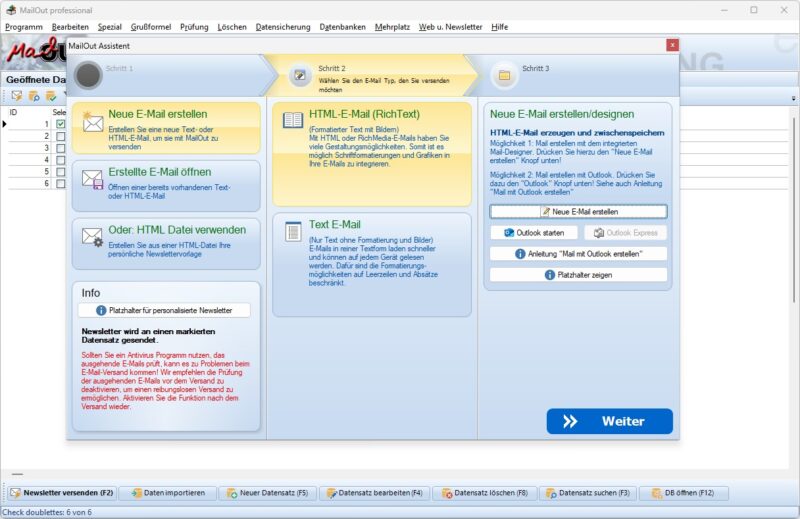This screenshot has width=800, height=519.
Task: Click the Schritt 2 edit pencil icon
Action: (x=300, y=76)
